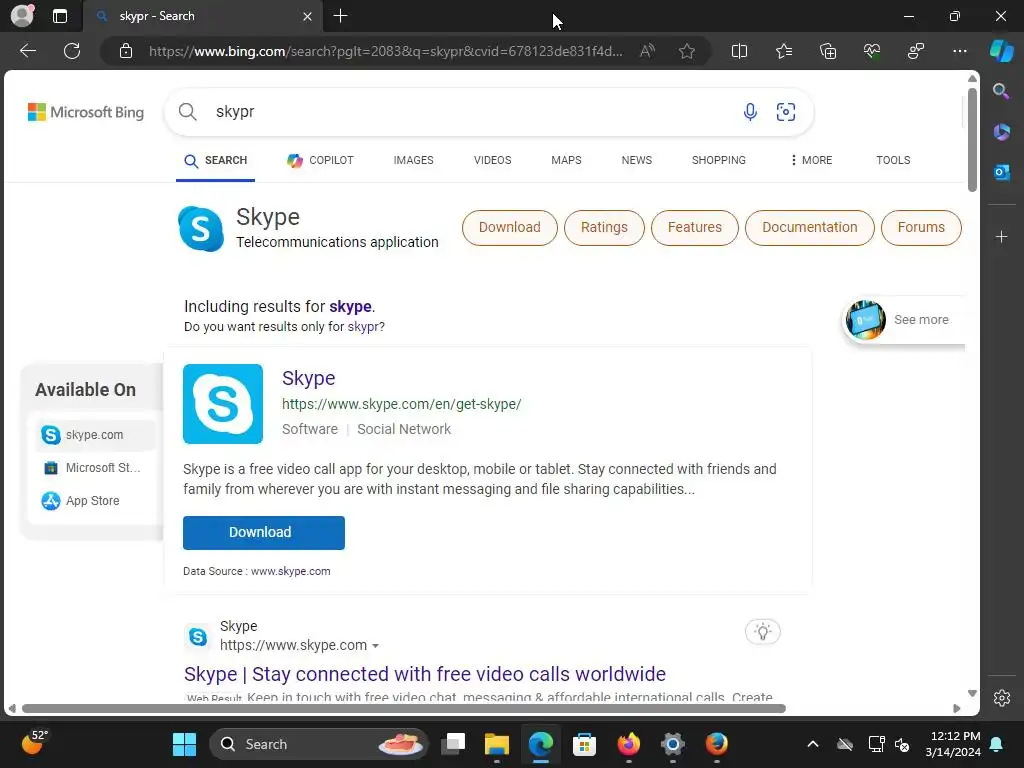Open Microsoft Store from taskbar
This screenshot has height=768, width=1024.
point(584,744)
